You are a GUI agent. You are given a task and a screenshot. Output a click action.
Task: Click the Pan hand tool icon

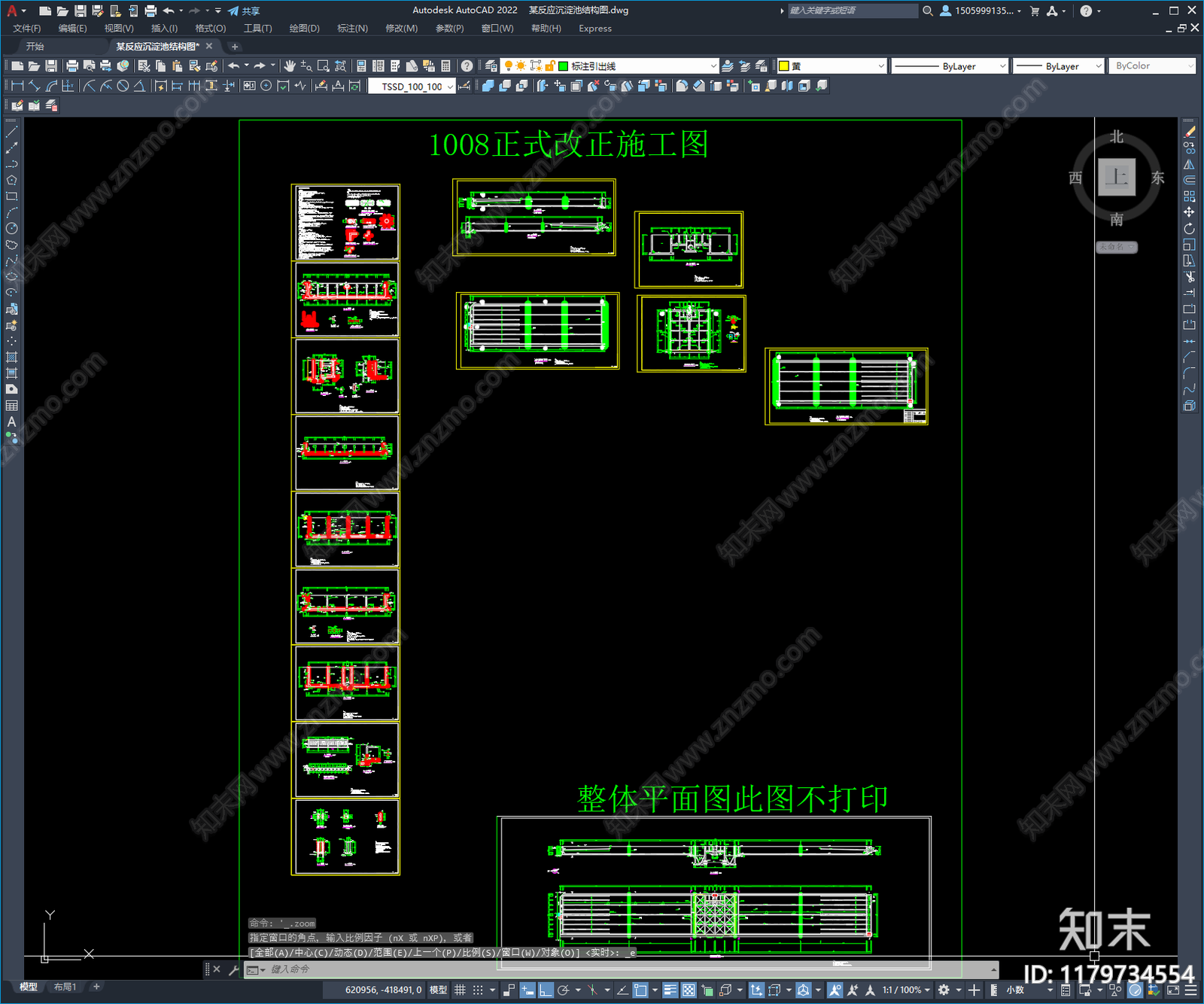click(290, 66)
